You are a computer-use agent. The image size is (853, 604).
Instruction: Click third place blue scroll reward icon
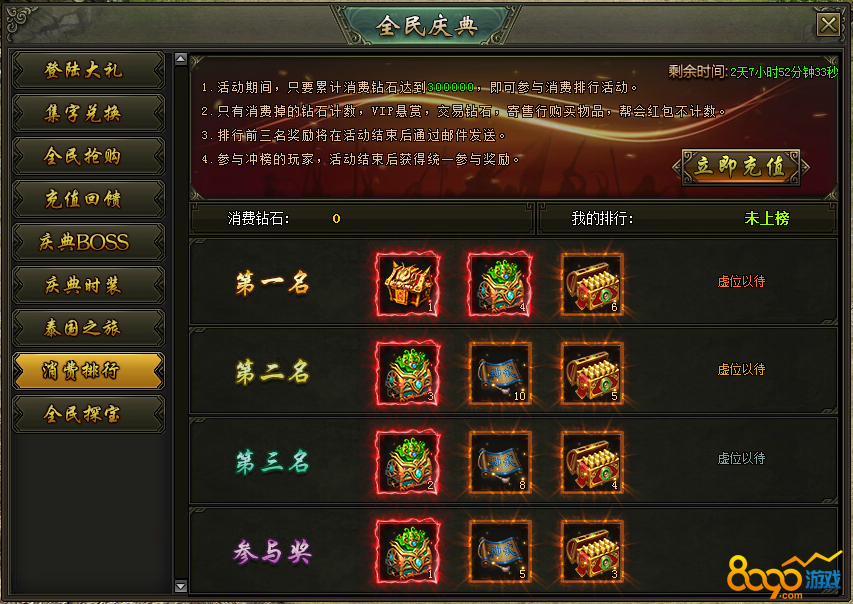point(500,462)
